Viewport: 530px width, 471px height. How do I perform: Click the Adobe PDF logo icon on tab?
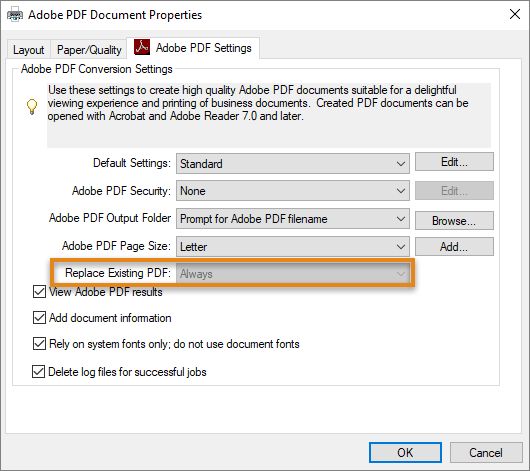(142, 47)
